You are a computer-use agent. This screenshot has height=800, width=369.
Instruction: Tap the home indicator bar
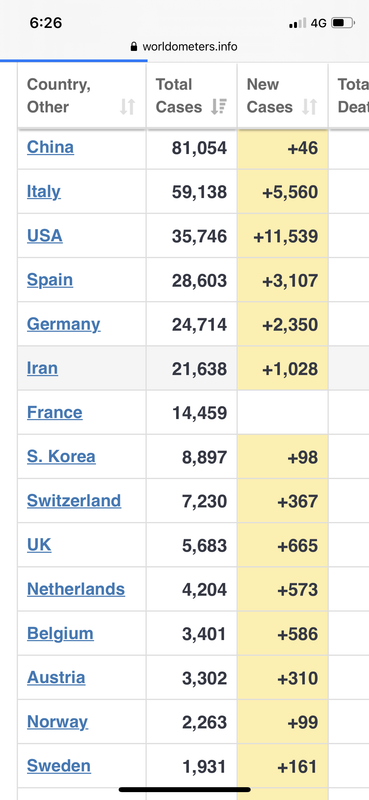click(184, 790)
